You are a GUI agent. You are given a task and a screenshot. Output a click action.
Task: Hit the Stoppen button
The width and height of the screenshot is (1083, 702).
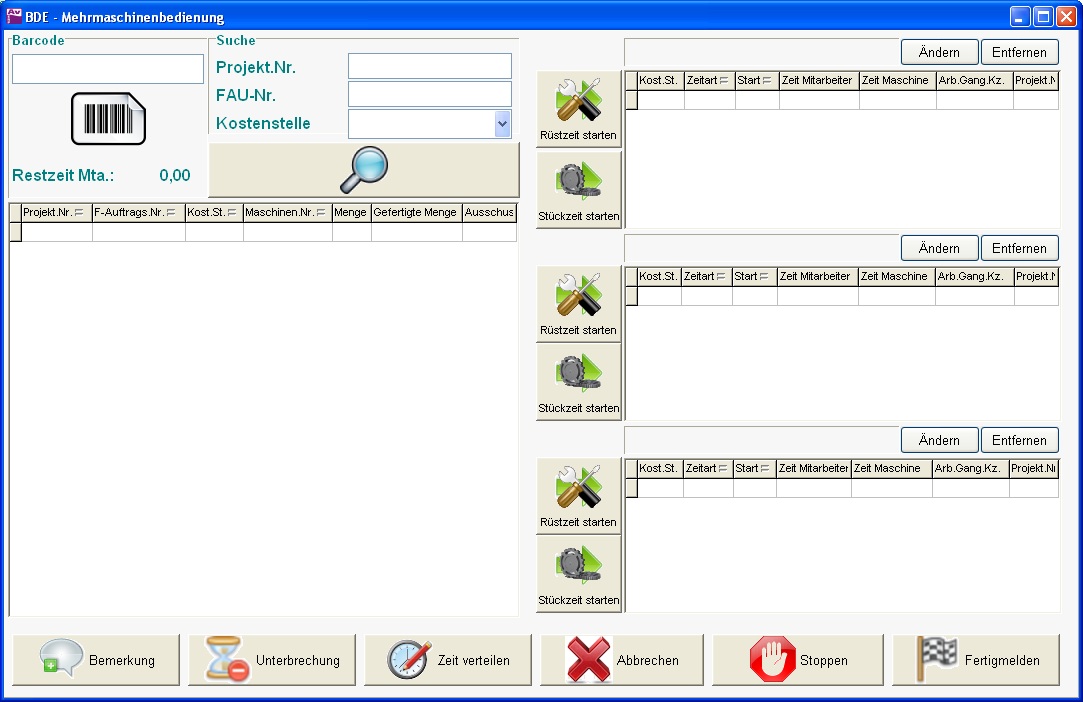[798, 660]
